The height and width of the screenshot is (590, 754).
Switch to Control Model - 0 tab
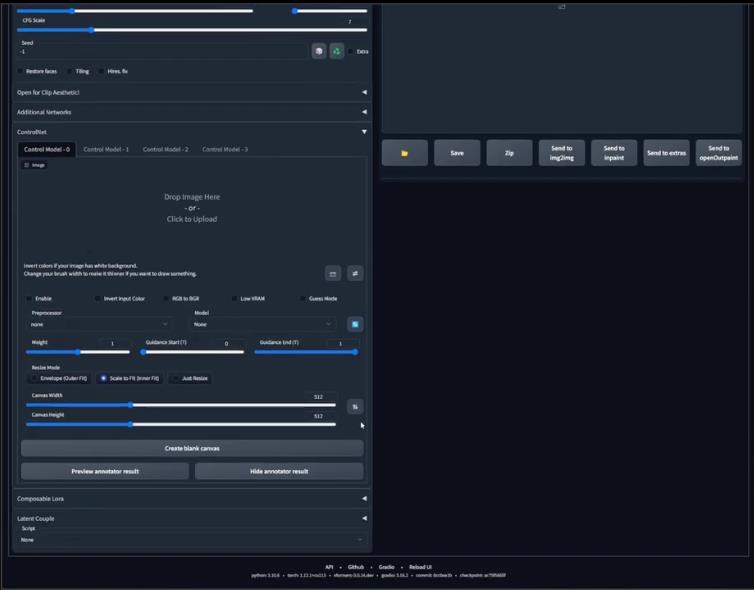click(47, 150)
